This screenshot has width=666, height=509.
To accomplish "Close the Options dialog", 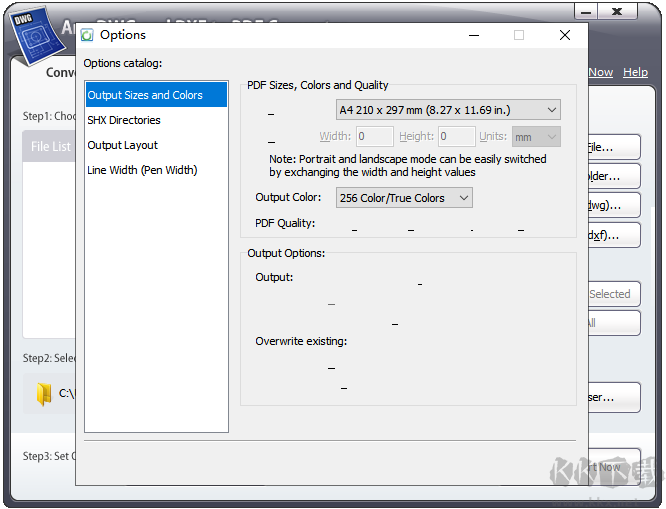I will (x=565, y=35).
